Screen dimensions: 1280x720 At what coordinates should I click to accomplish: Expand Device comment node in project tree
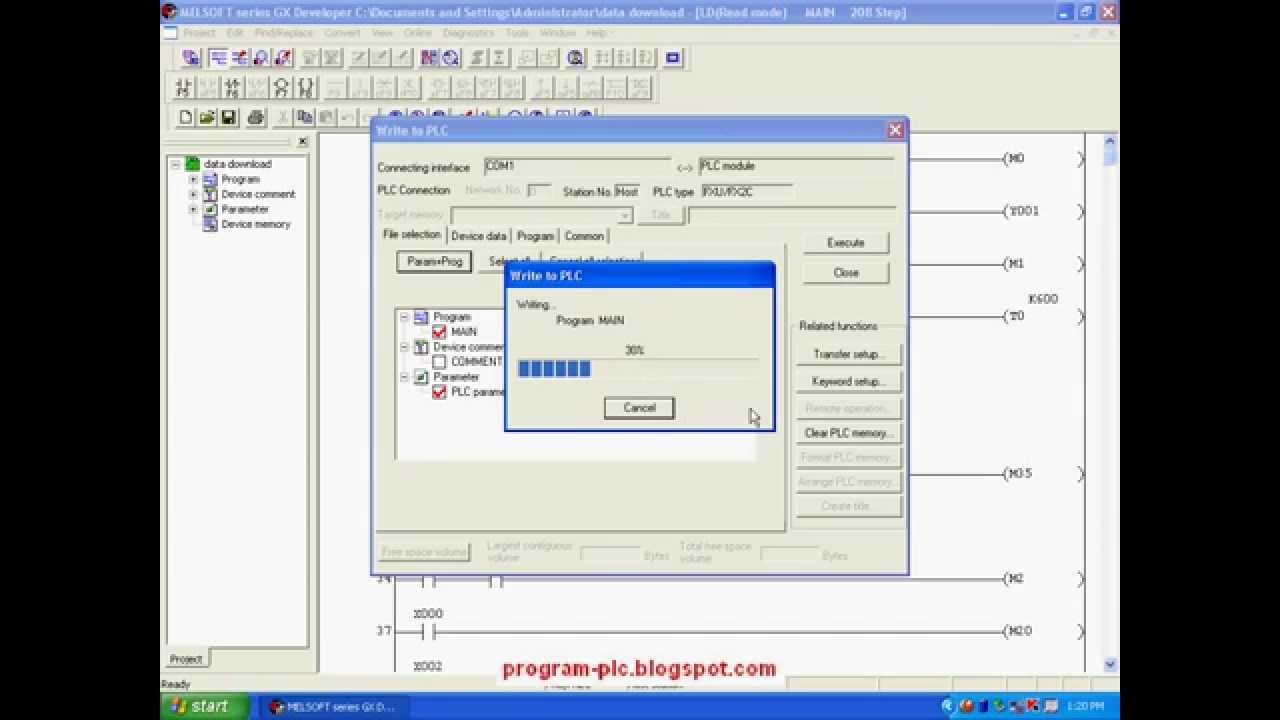click(x=193, y=194)
